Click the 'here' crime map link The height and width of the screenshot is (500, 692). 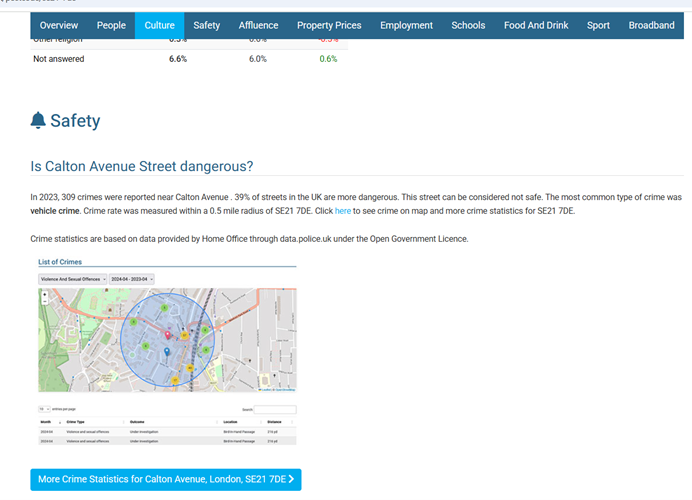coord(342,211)
